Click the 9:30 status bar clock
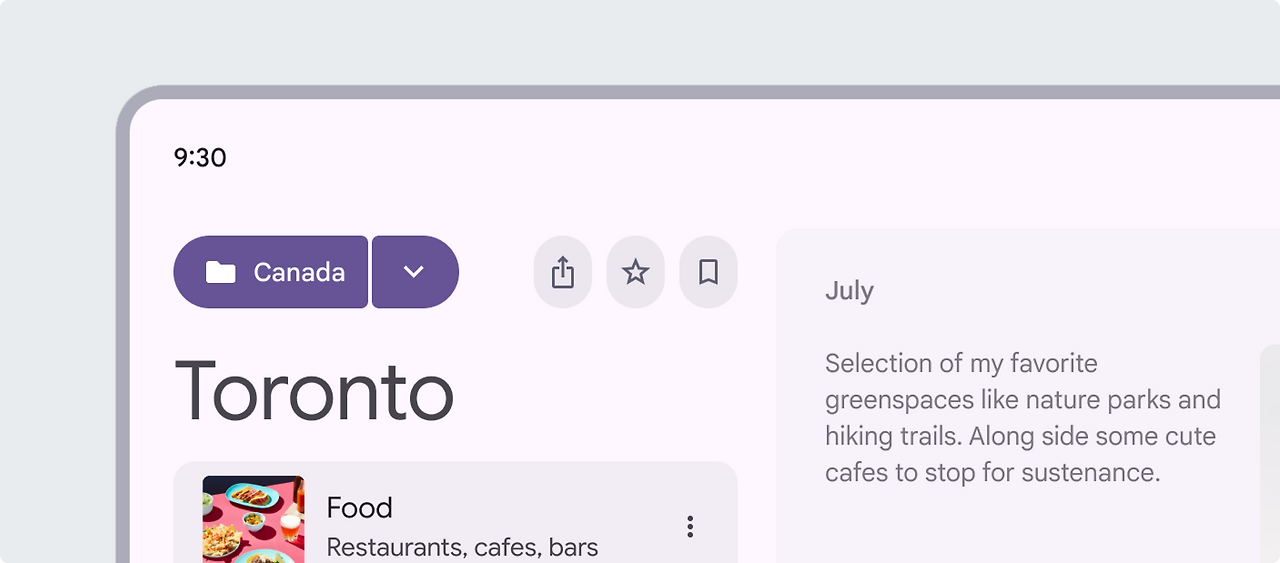Screen dimensions: 1280x563 pos(200,157)
